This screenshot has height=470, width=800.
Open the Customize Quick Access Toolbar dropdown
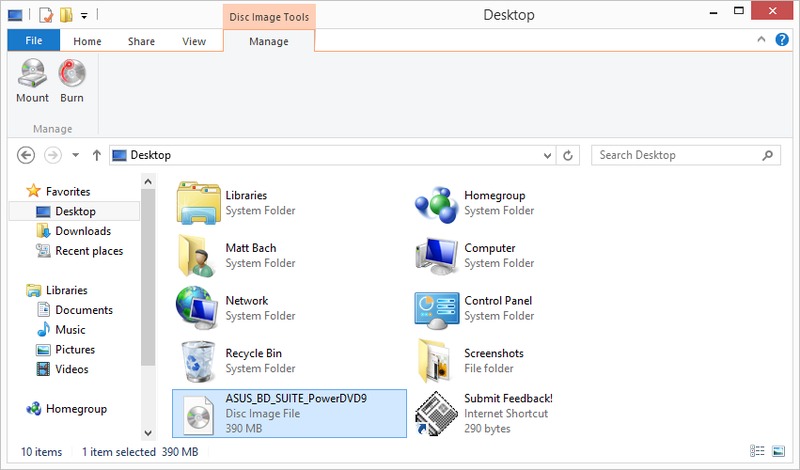pyautogui.click(x=84, y=15)
